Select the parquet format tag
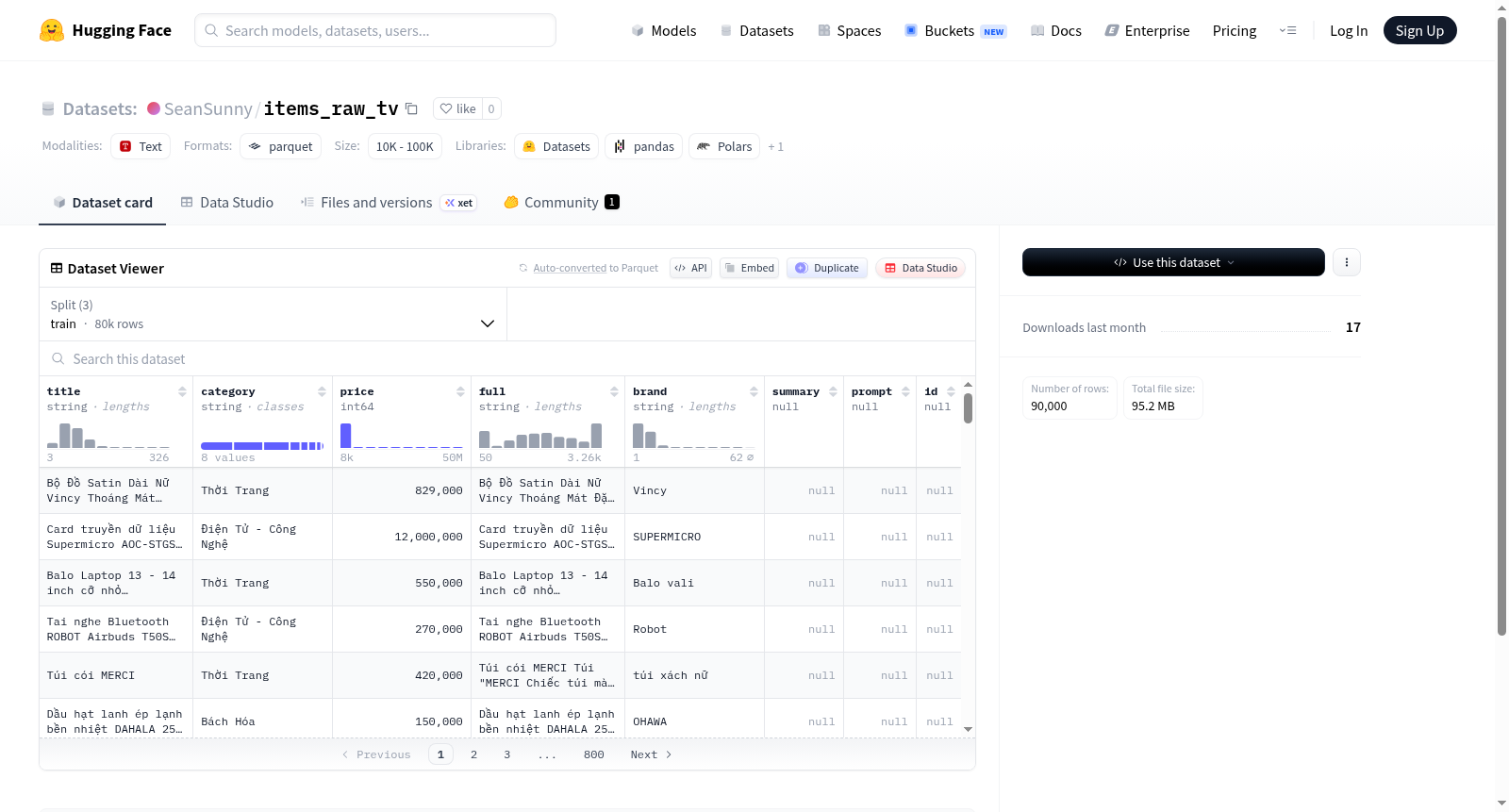 [x=281, y=146]
